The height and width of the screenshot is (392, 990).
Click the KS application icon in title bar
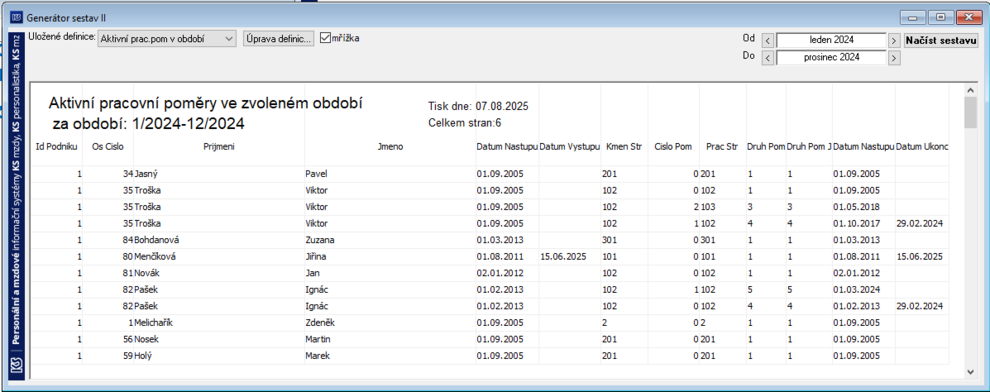pos(17,17)
